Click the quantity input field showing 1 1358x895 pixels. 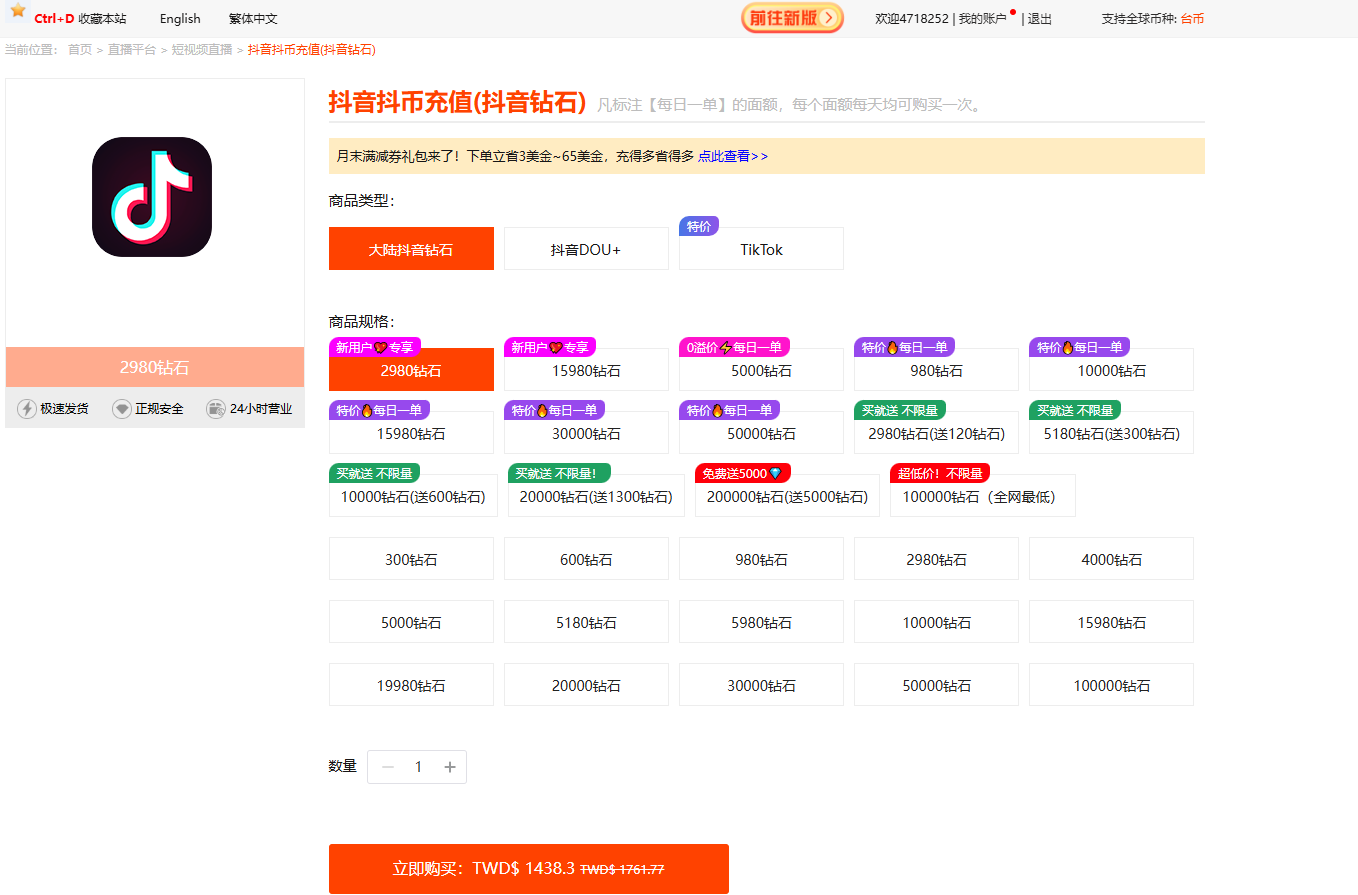(418, 767)
